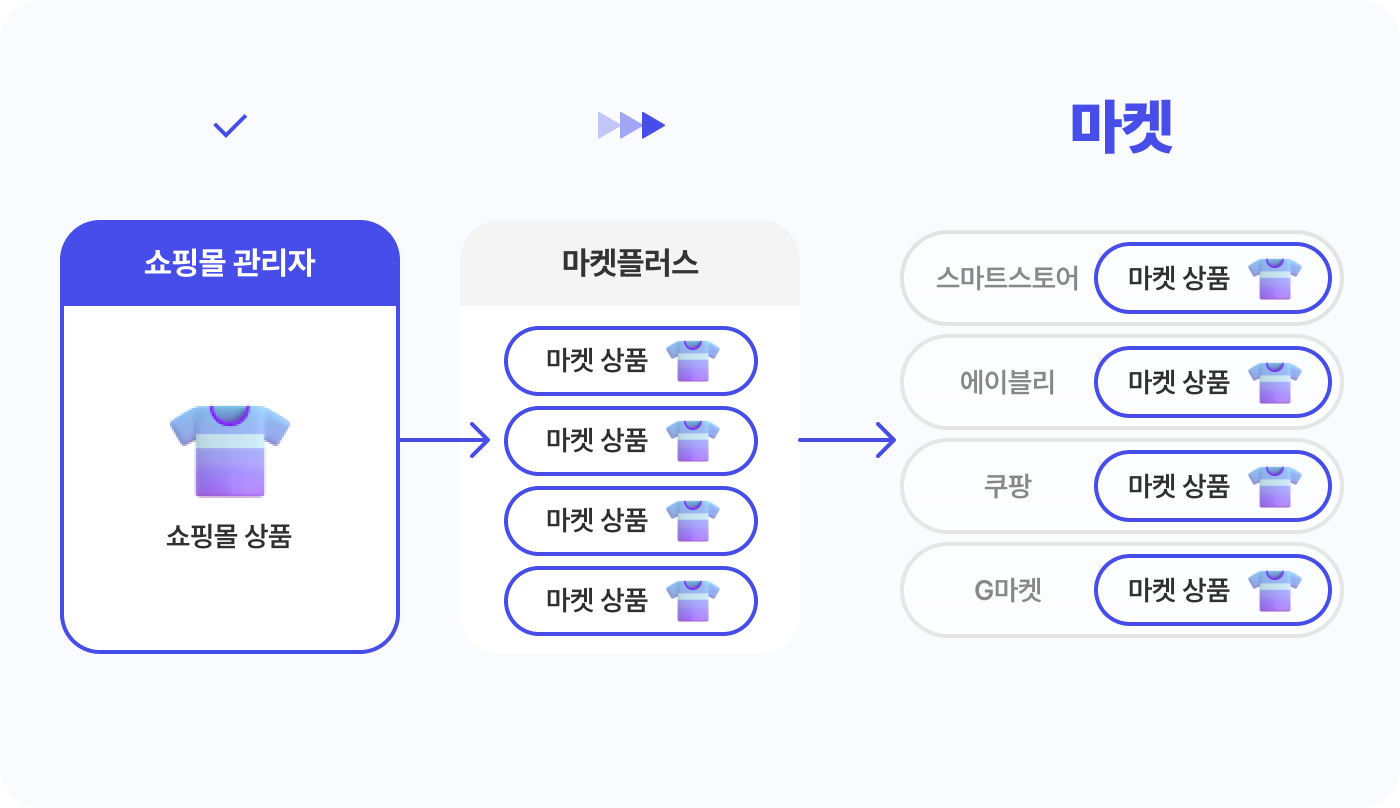This screenshot has height=808, width=1400.
Task: Click the t-shirt icon in the 스마트스토어 row
Action: [x=1275, y=279]
